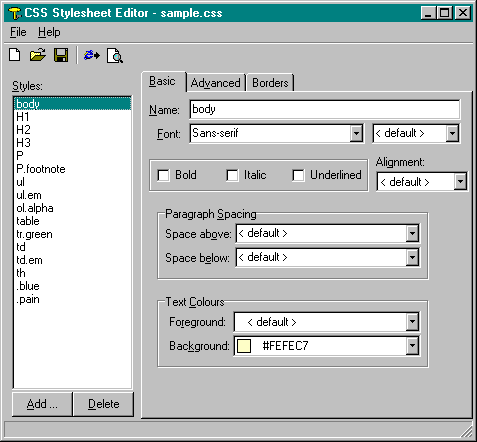Expand the Font family dropdown
477x442 pixels.
click(x=356, y=134)
